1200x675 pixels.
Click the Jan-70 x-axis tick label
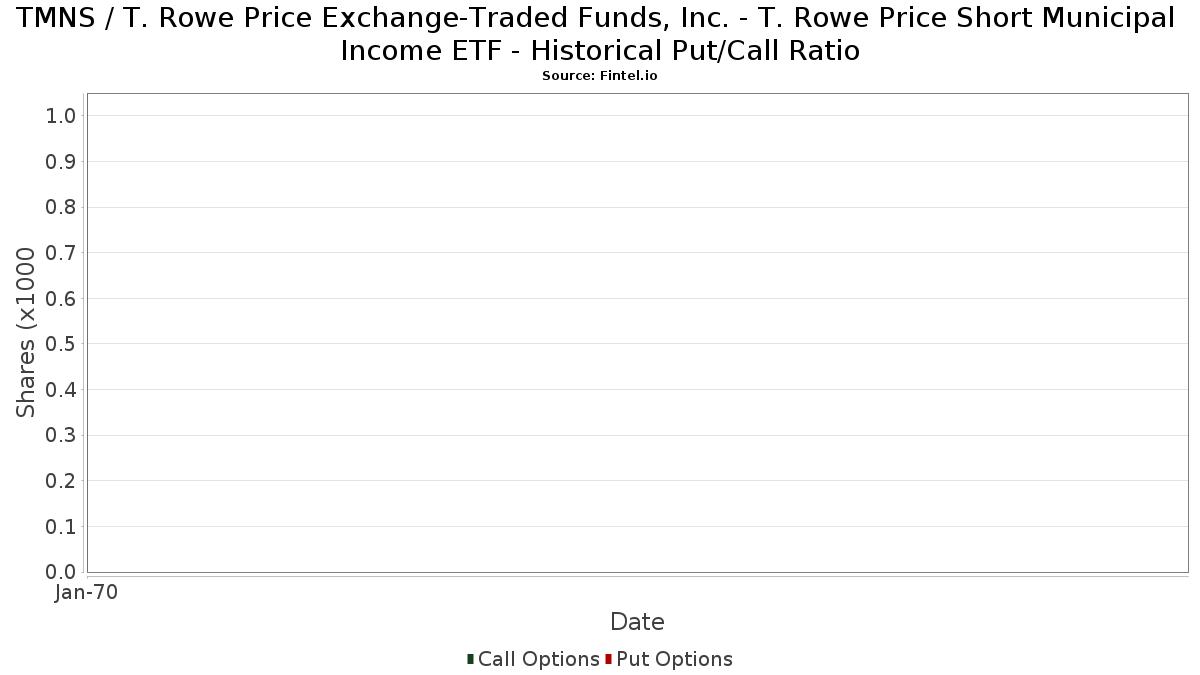(87, 592)
